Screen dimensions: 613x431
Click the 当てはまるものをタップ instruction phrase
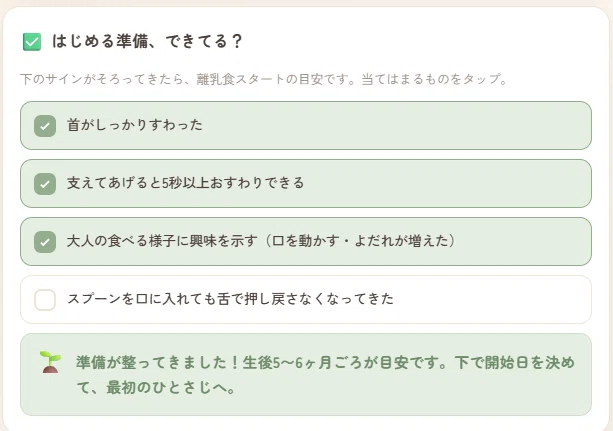click(430, 79)
